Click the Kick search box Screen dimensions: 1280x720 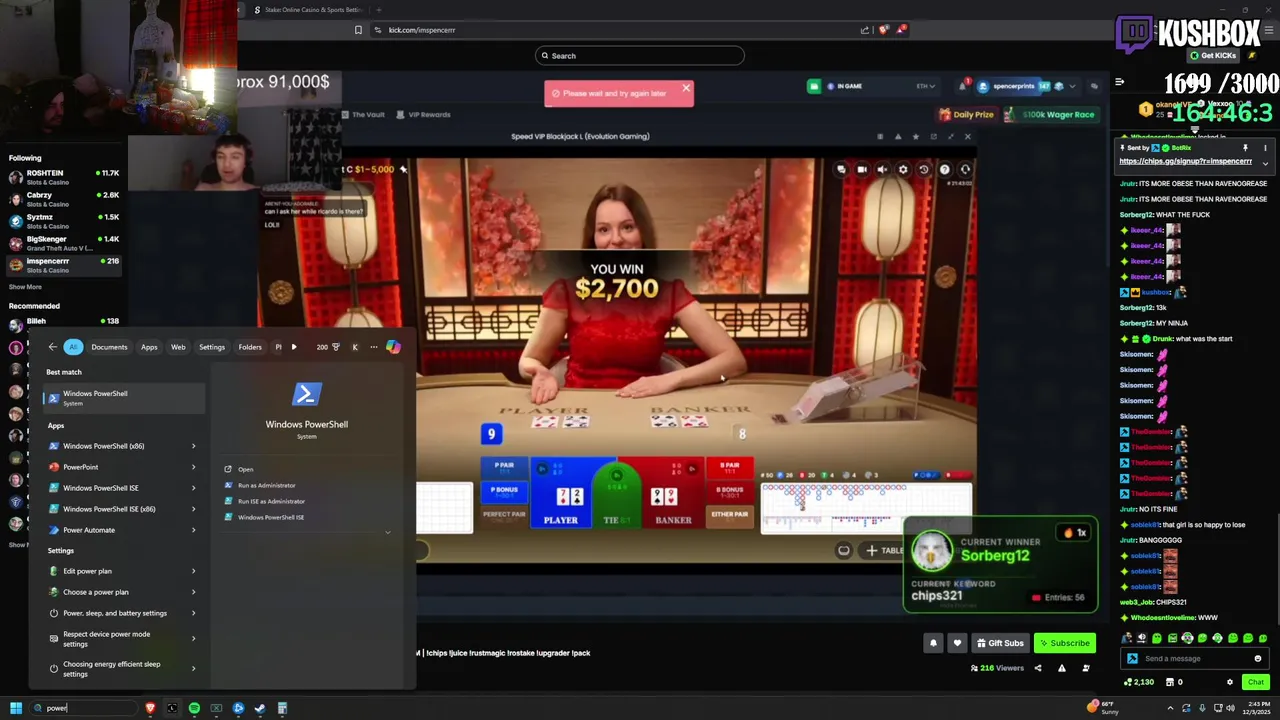coord(640,56)
